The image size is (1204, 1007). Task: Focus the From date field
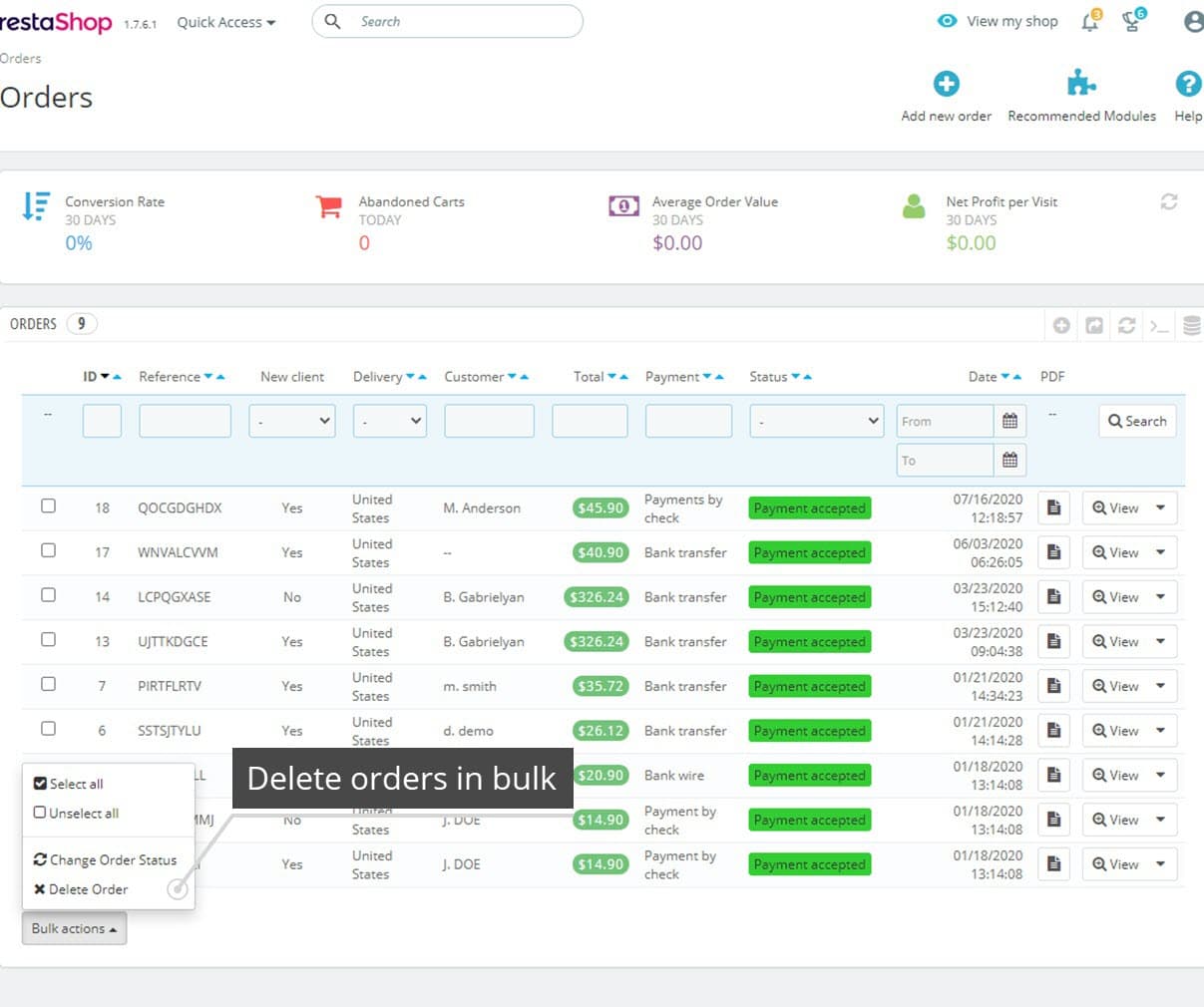945,421
